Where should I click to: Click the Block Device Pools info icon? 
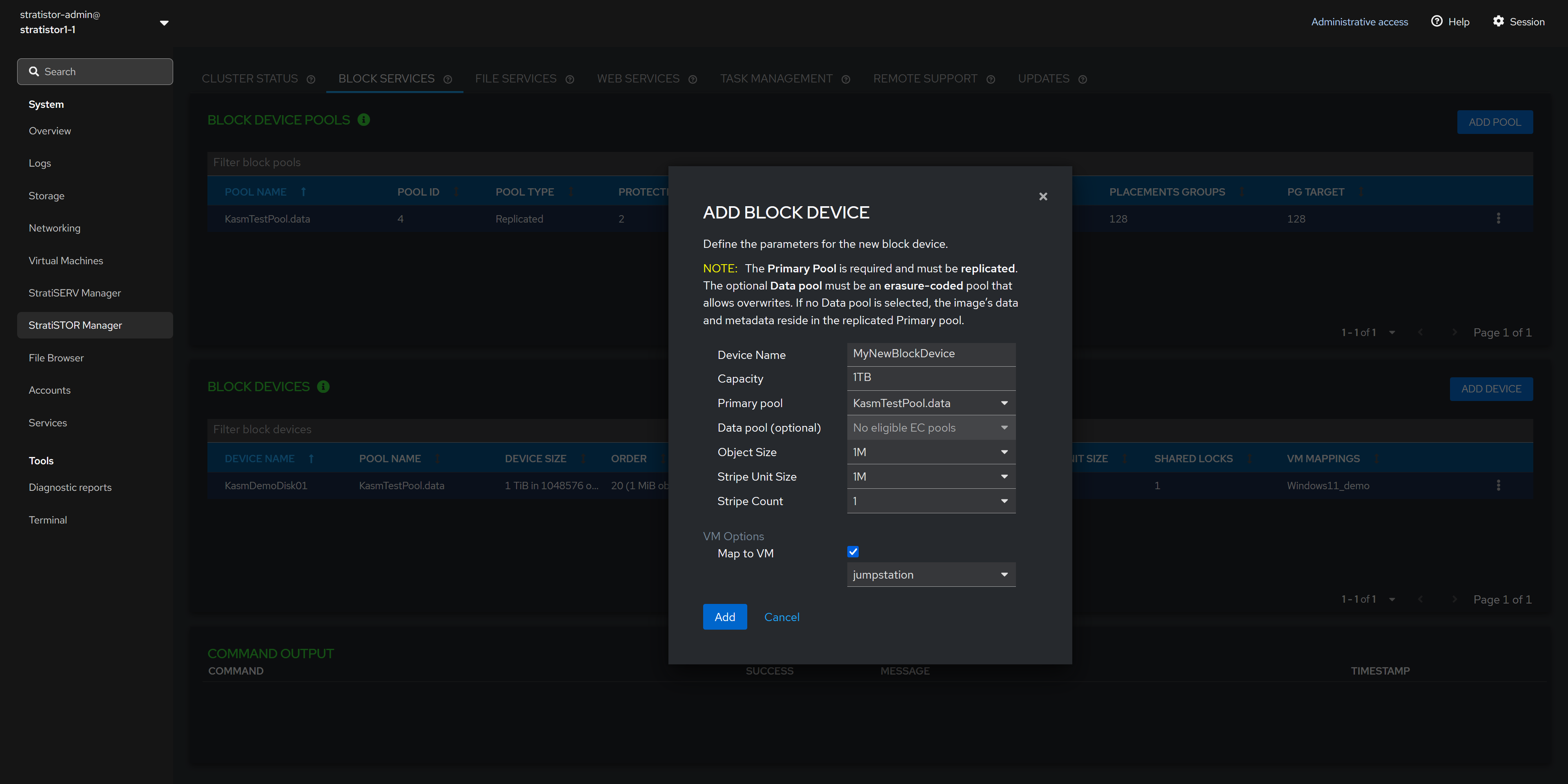coord(363,120)
